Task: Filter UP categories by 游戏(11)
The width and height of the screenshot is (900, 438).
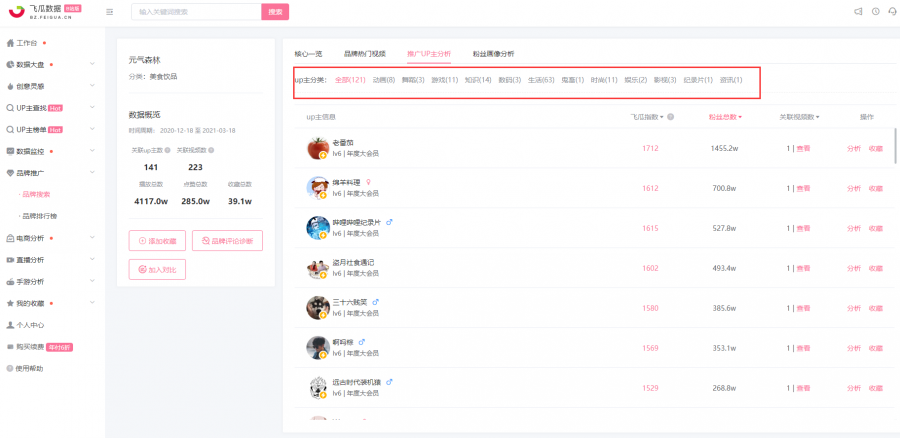Action: 444,80
